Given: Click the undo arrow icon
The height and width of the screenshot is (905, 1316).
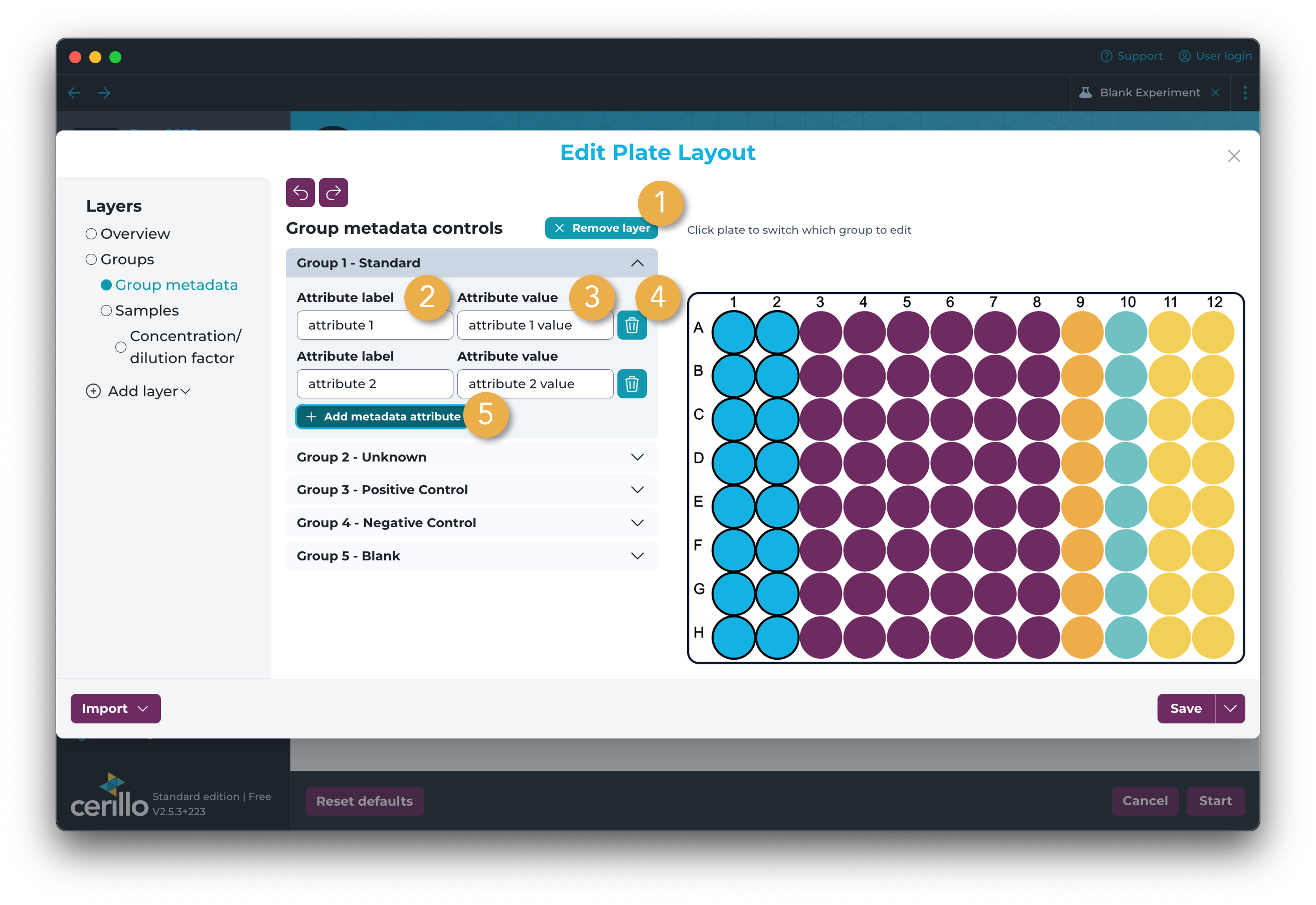Looking at the screenshot, I should (x=300, y=192).
